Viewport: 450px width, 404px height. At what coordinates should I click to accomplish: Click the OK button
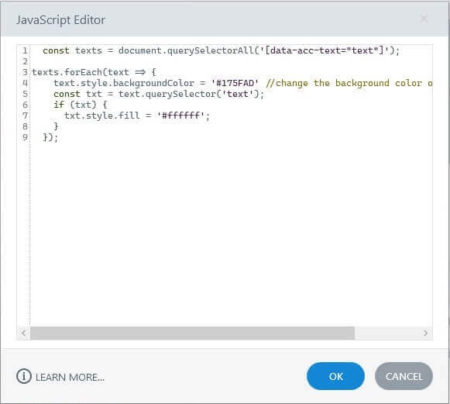[336, 376]
